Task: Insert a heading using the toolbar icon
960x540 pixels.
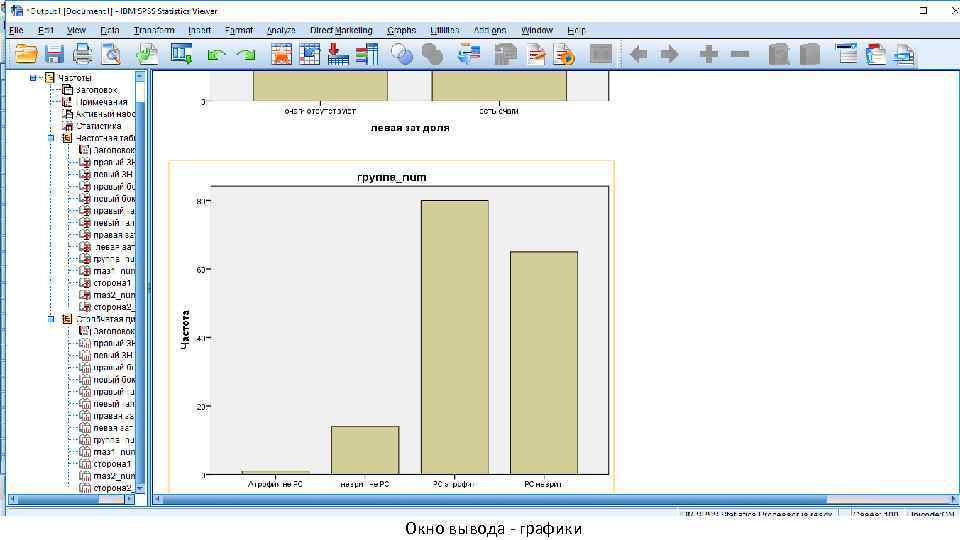Action: coord(847,54)
